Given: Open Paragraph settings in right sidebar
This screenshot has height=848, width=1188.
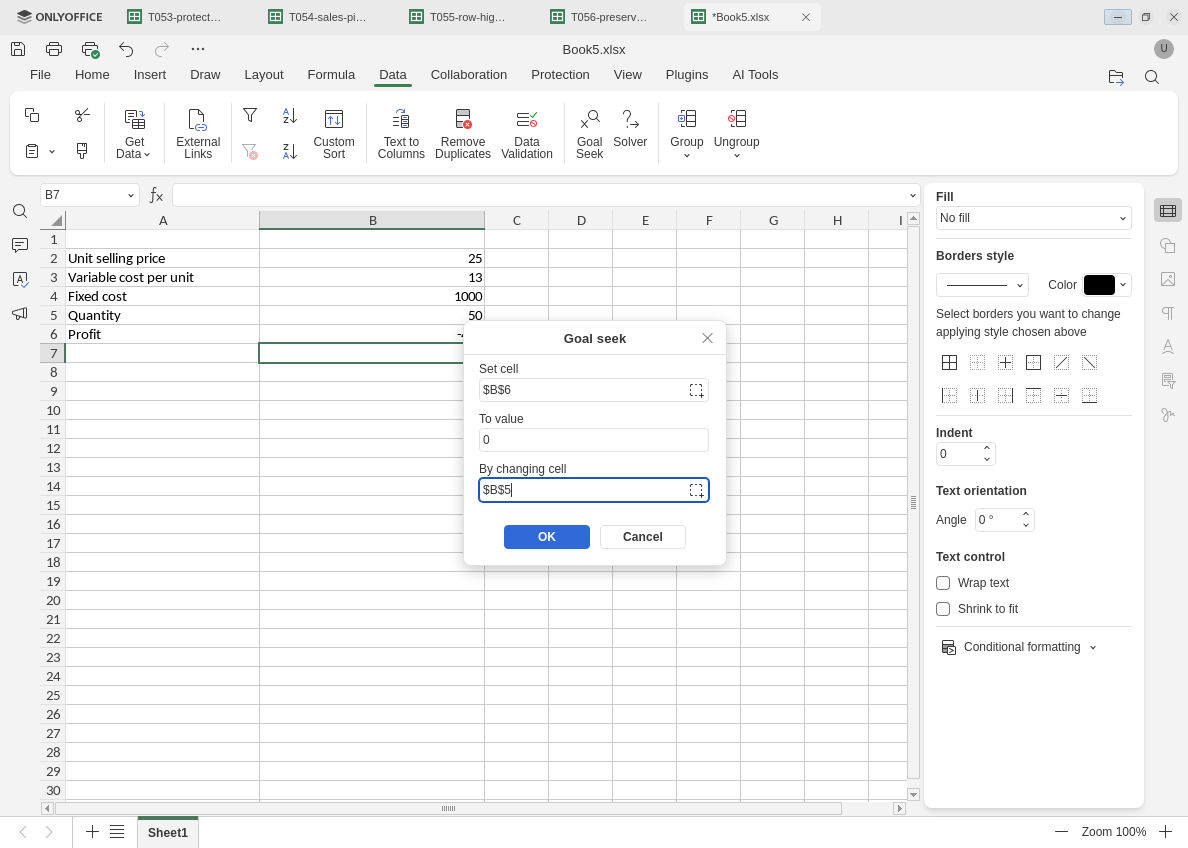Looking at the screenshot, I should click(1168, 313).
